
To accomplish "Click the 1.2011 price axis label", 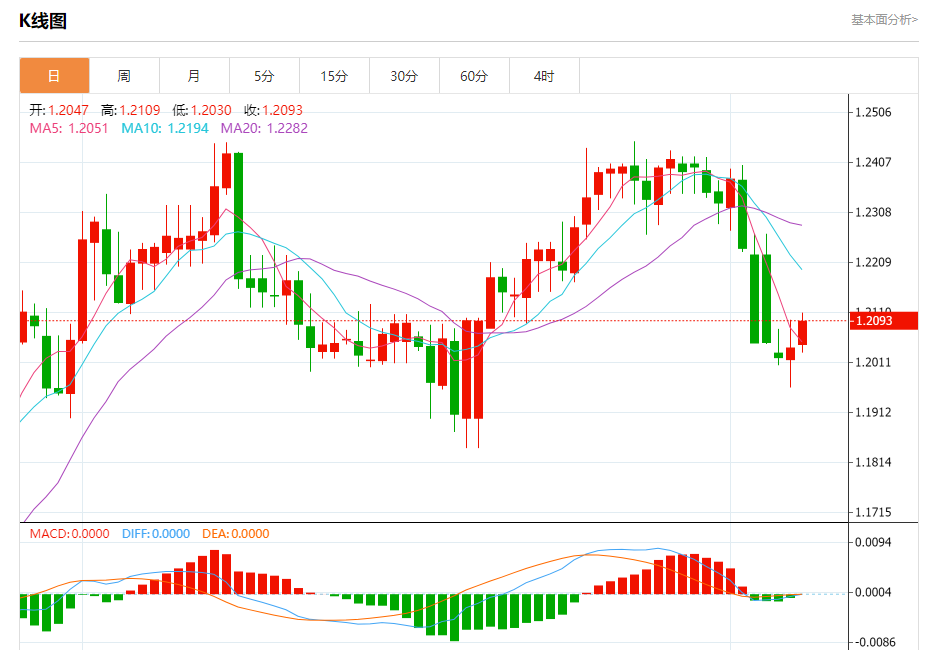I will tap(873, 362).
